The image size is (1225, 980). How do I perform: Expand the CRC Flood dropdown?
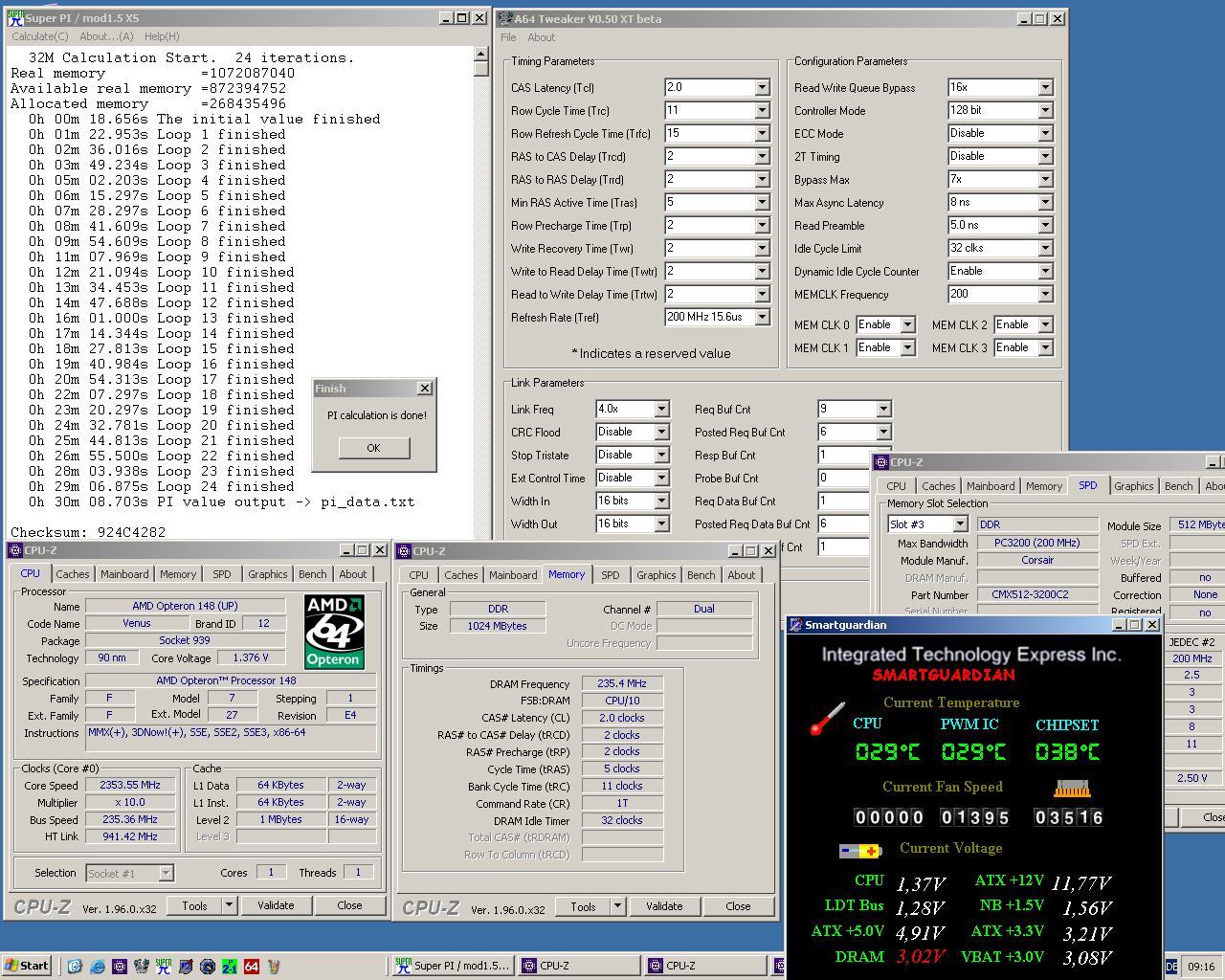[660, 432]
